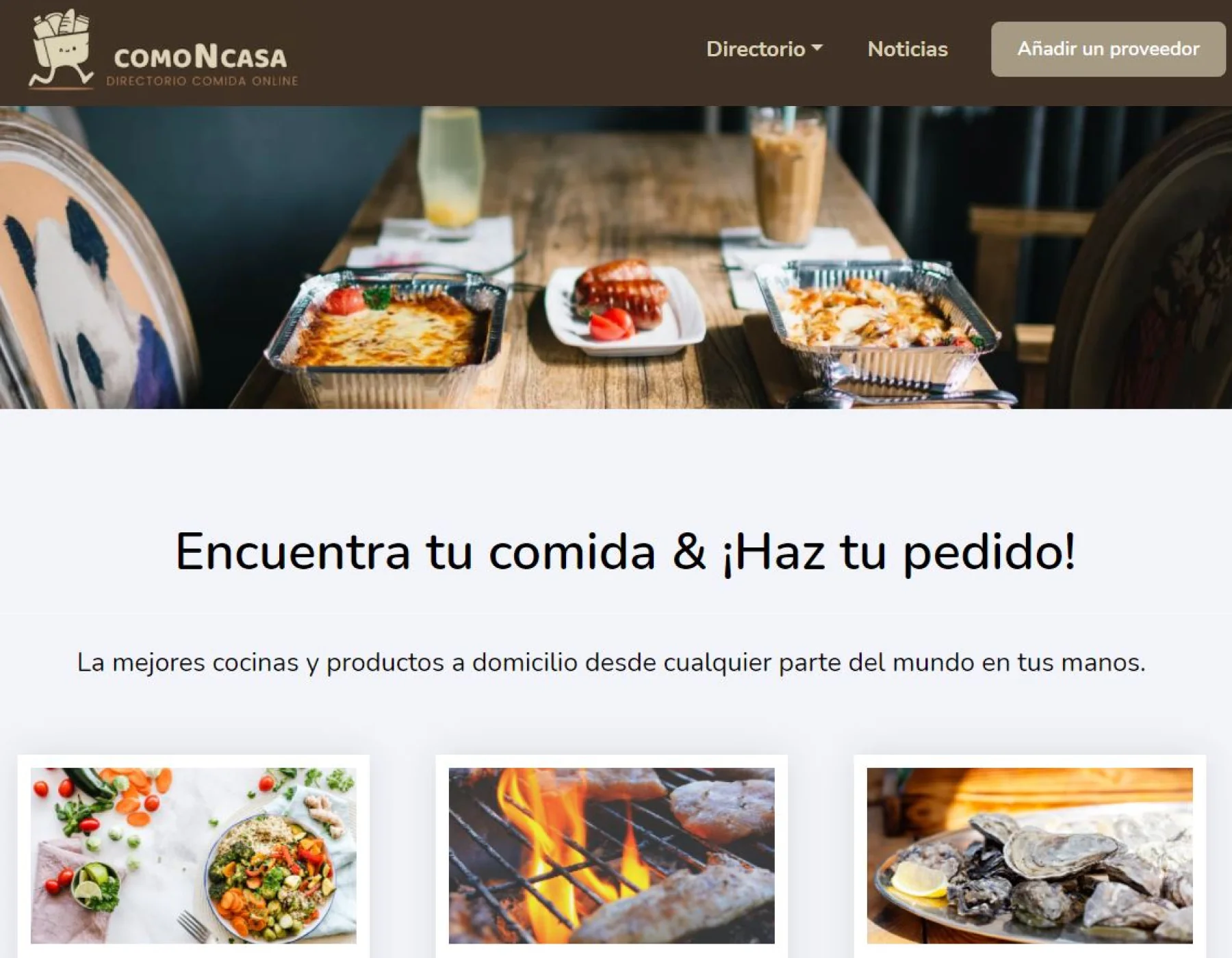The height and width of the screenshot is (958, 1232).
Task: Click the iced coffee glass in banner
Action: (788, 178)
